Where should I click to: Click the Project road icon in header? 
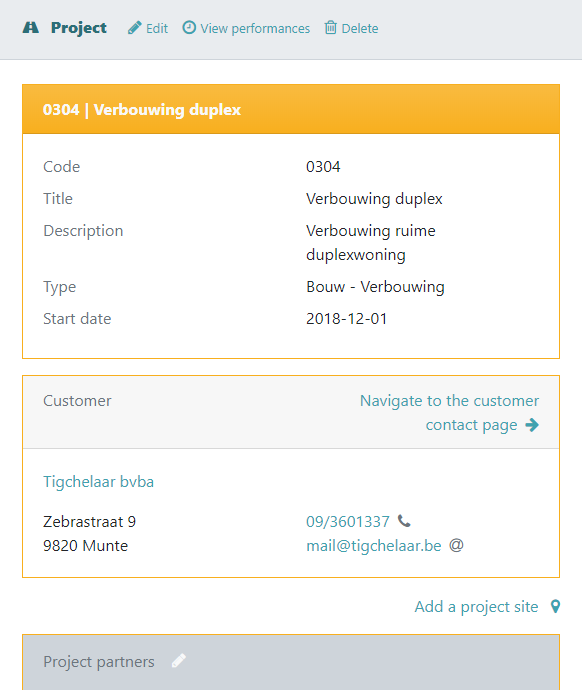coord(30,28)
